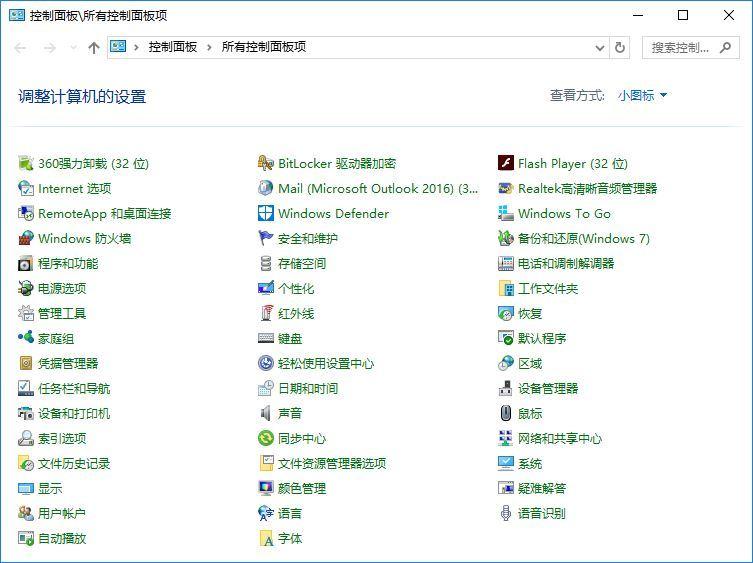Go forward with the forward arrow

[49, 48]
